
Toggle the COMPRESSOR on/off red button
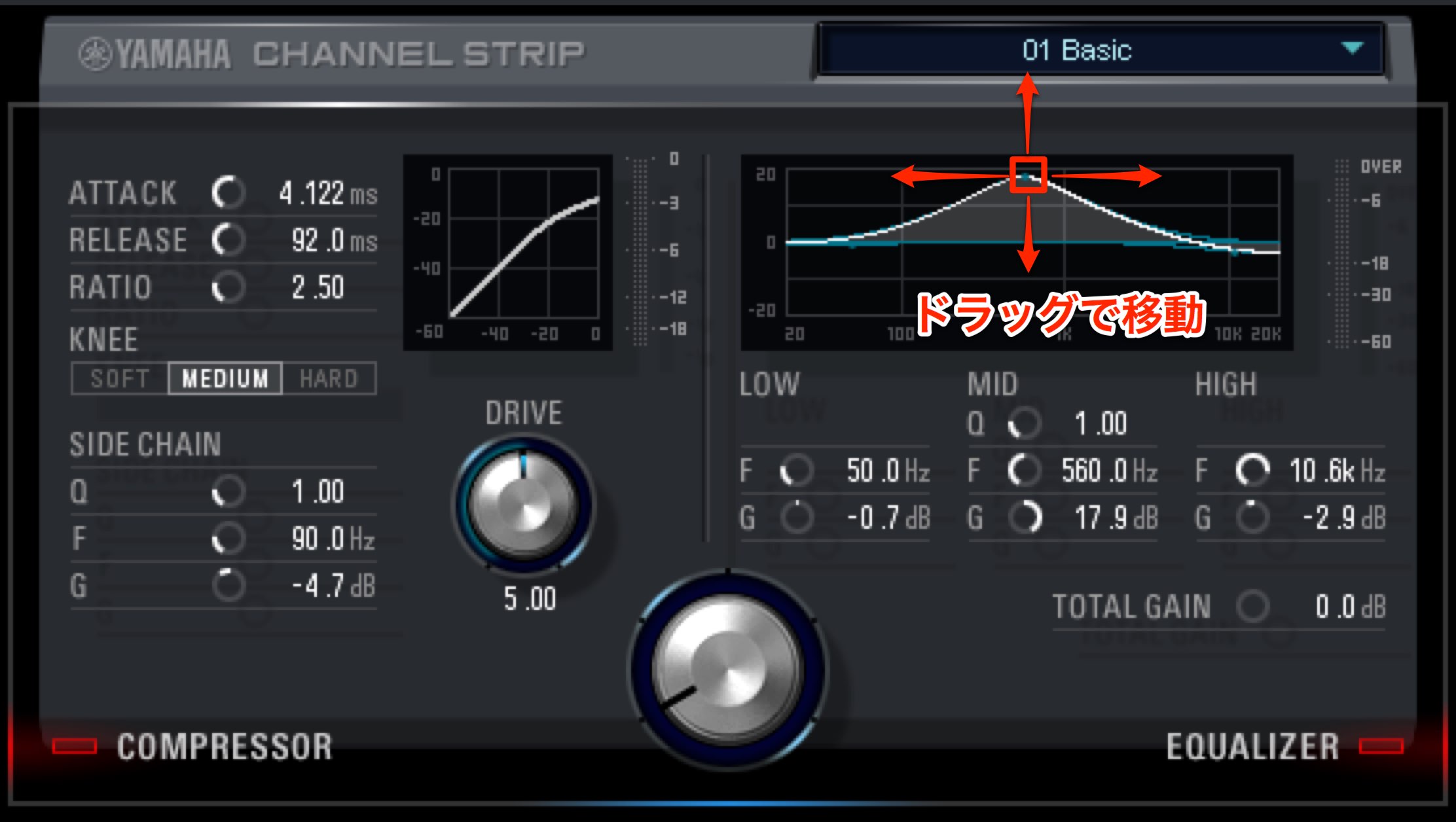pyautogui.click(x=75, y=746)
